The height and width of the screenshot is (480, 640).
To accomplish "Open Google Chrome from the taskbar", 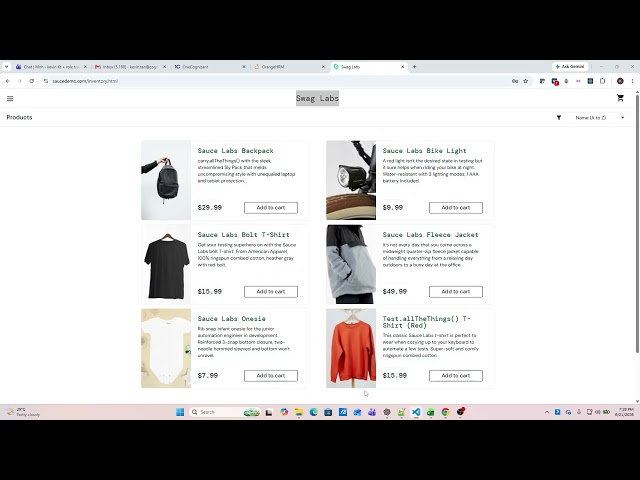I will (445, 412).
